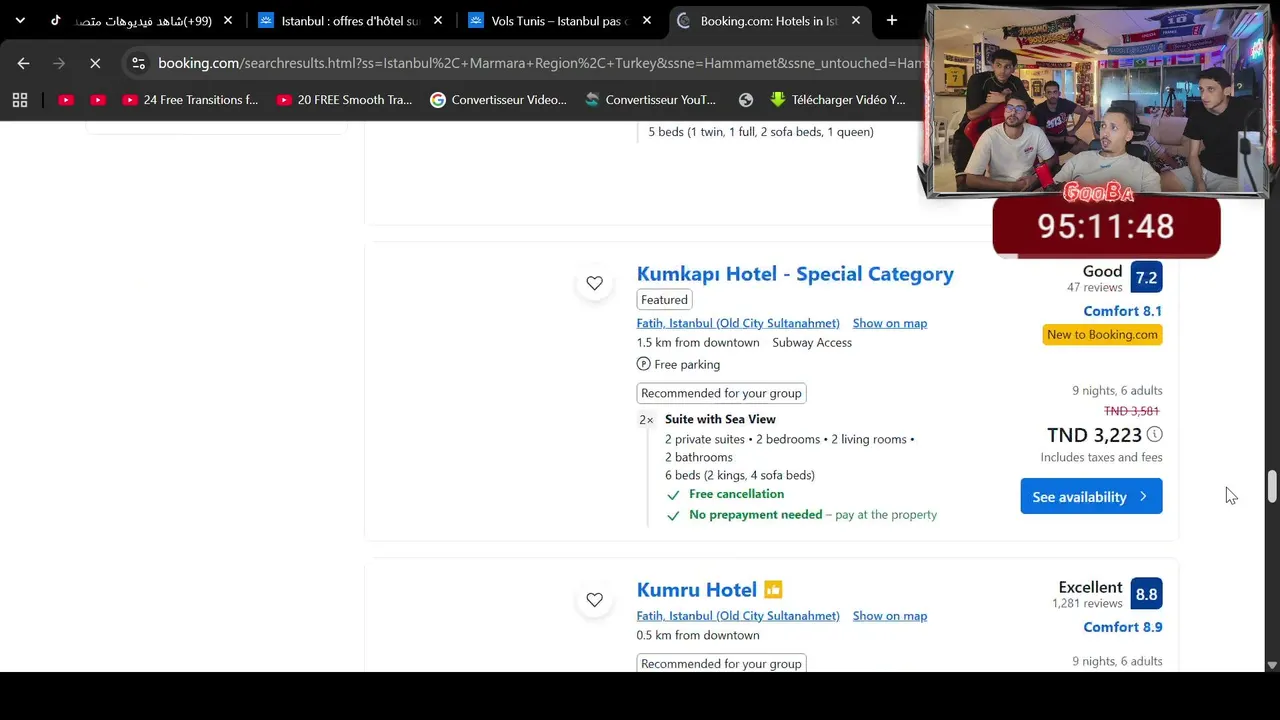1280x720 pixels.
Task: Click '0.5 km from downtown' text
Action: (x=698, y=635)
